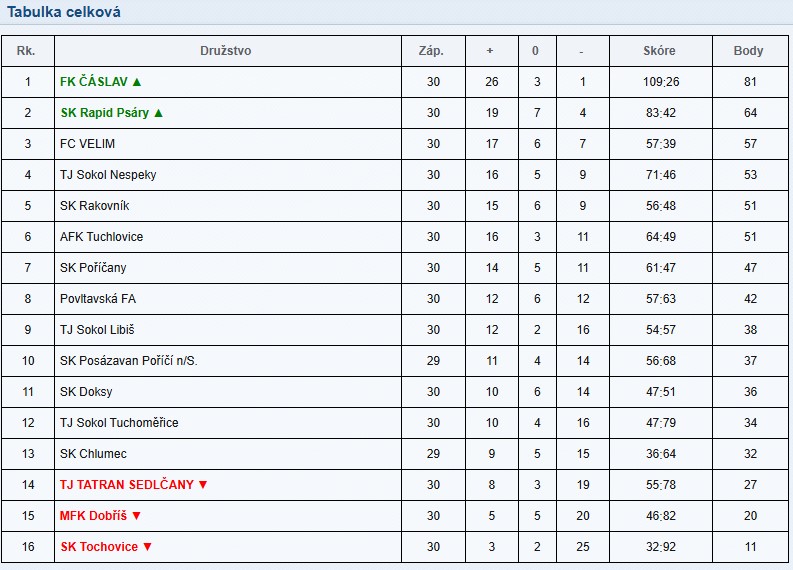The height and width of the screenshot is (570, 793).
Task: Click the Rk. rank column header
Action: pyautogui.click(x=26, y=51)
